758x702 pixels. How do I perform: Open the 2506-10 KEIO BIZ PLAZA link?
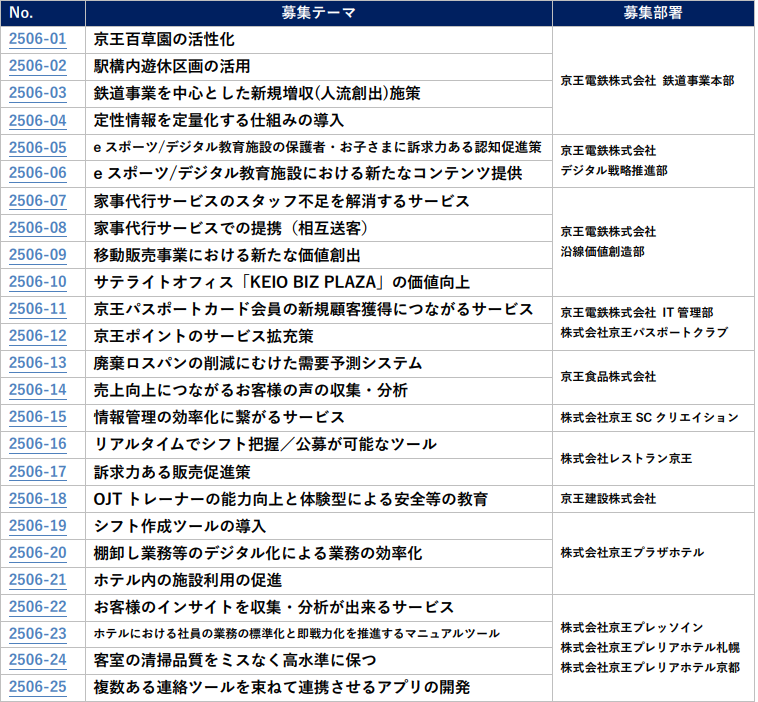pos(37,282)
